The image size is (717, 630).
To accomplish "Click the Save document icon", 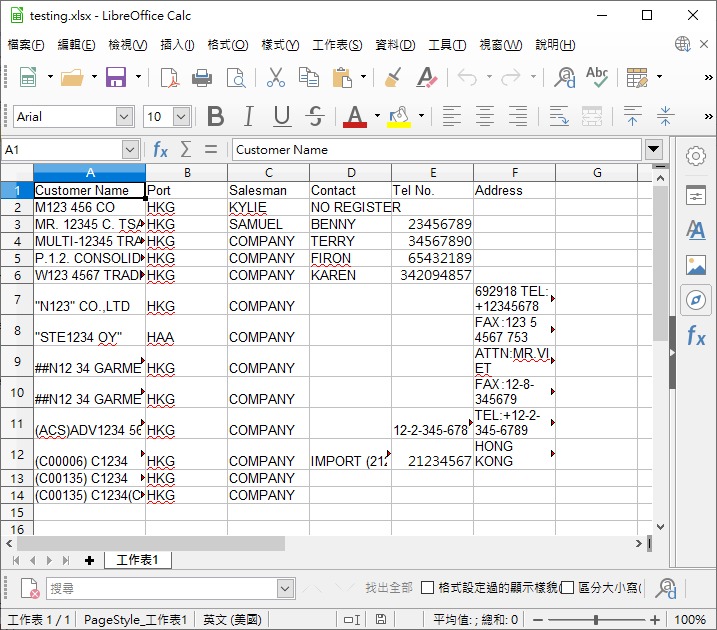I will (115, 78).
